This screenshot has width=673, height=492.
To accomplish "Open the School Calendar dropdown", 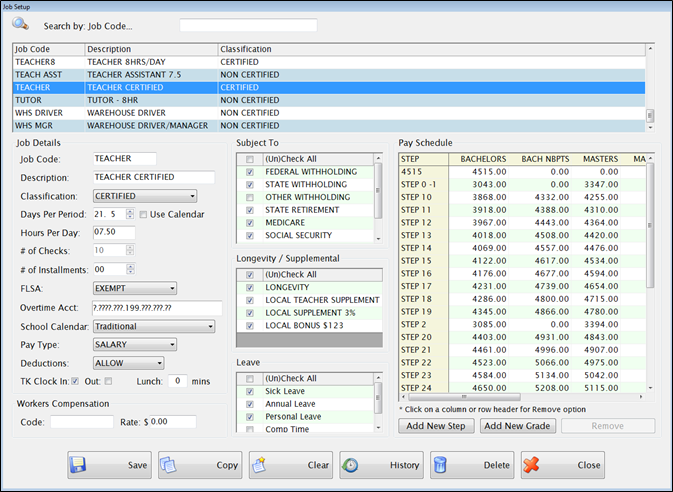I will pos(154,326).
